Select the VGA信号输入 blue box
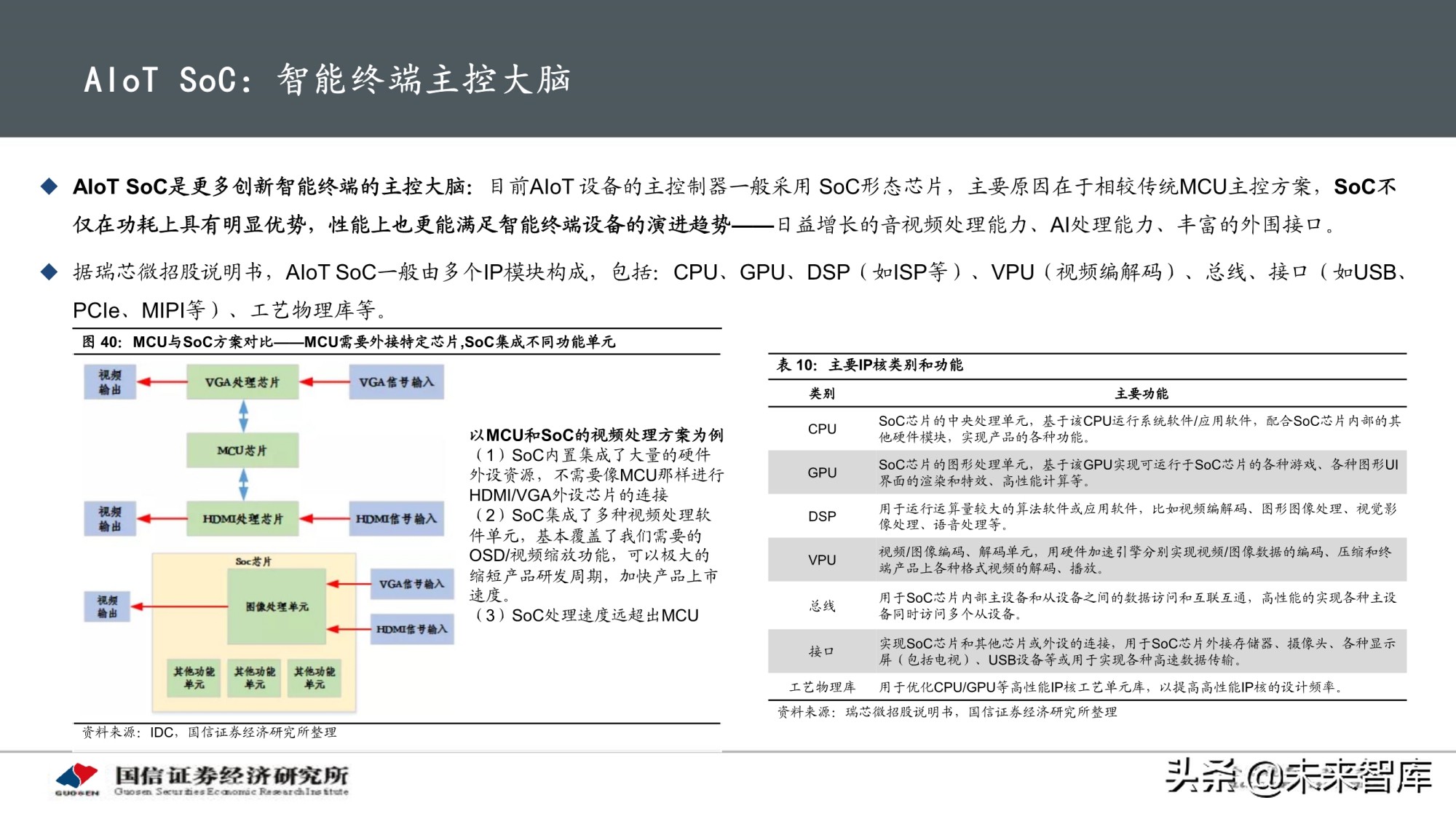The width and height of the screenshot is (1456, 819). (x=397, y=381)
